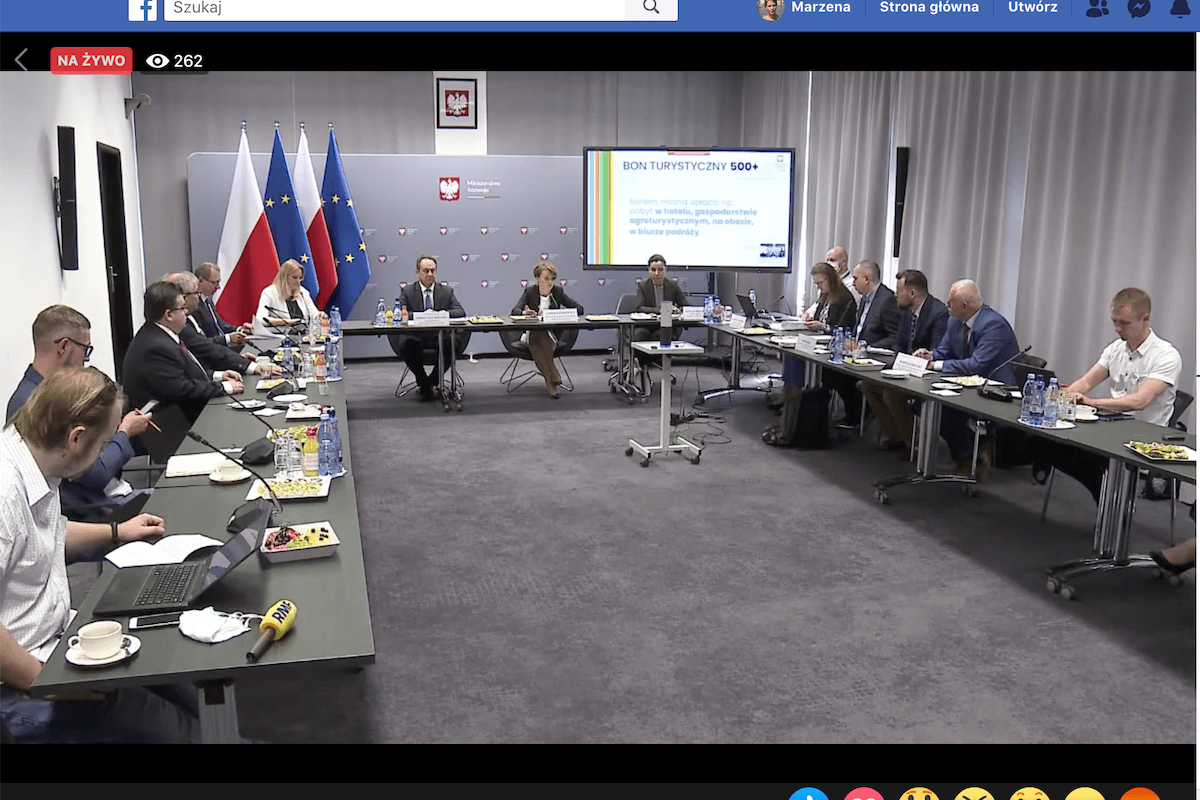This screenshot has width=1200, height=800.
Task: Open the Marzena profile link
Action: [x=820, y=7]
